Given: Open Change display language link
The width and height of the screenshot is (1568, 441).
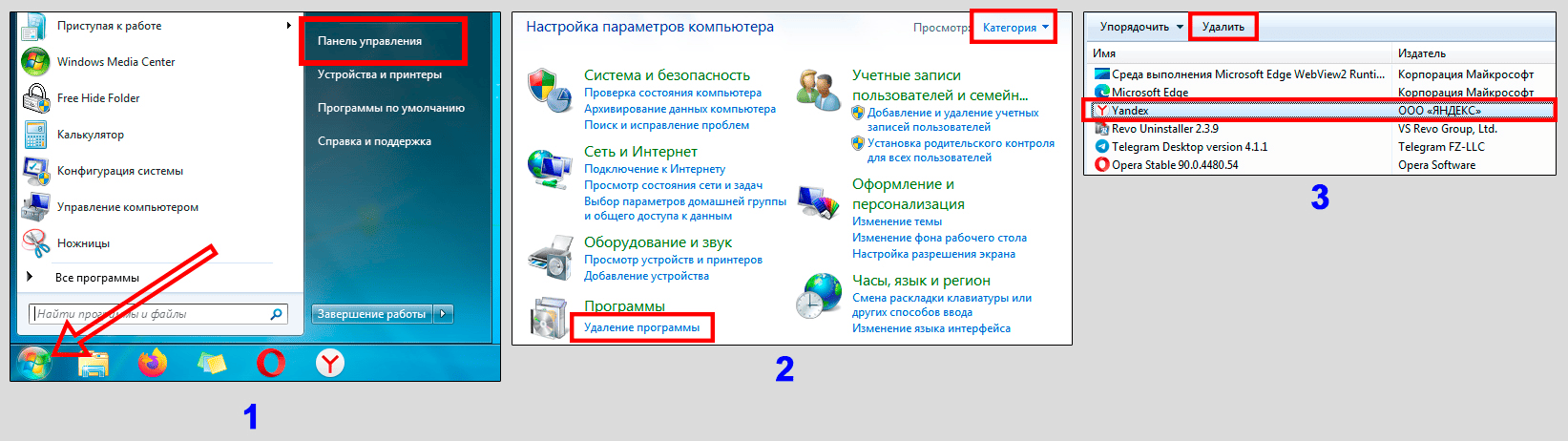Looking at the screenshot, I should (931, 328).
